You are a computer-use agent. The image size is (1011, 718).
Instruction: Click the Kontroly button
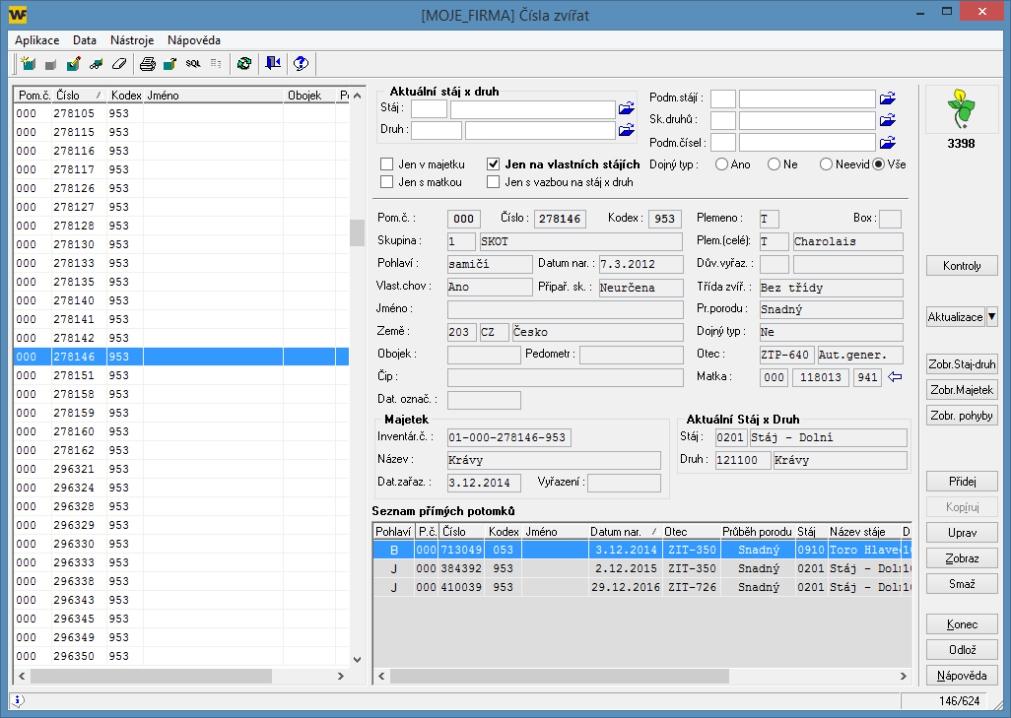point(961,266)
